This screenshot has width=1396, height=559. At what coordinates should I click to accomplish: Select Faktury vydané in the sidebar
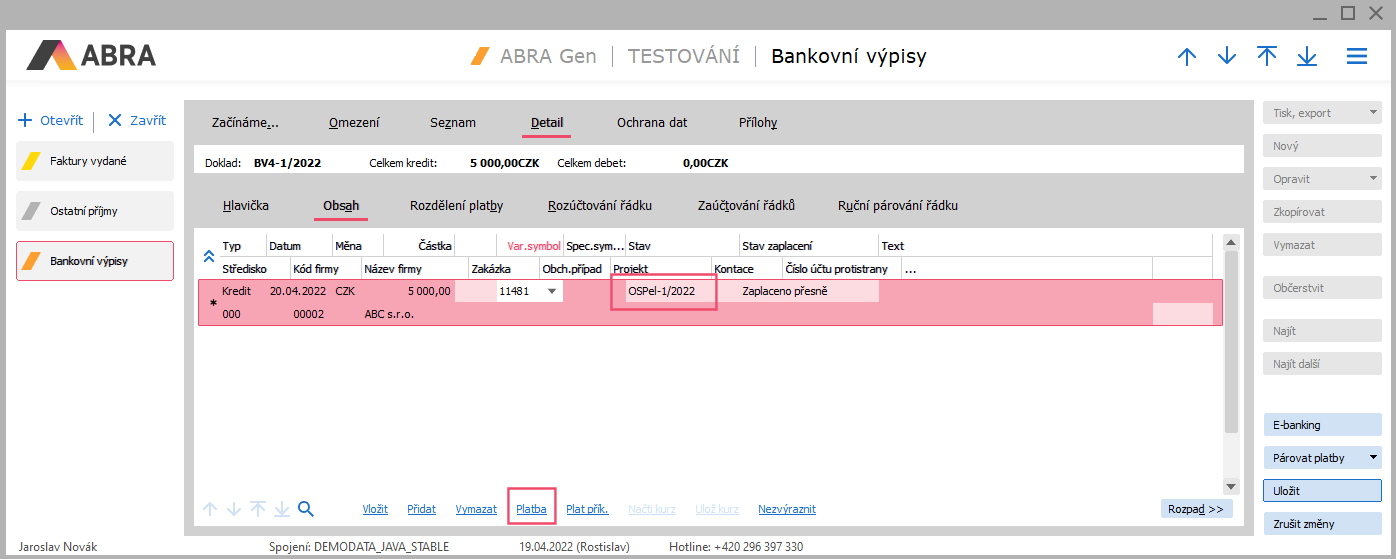click(94, 161)
